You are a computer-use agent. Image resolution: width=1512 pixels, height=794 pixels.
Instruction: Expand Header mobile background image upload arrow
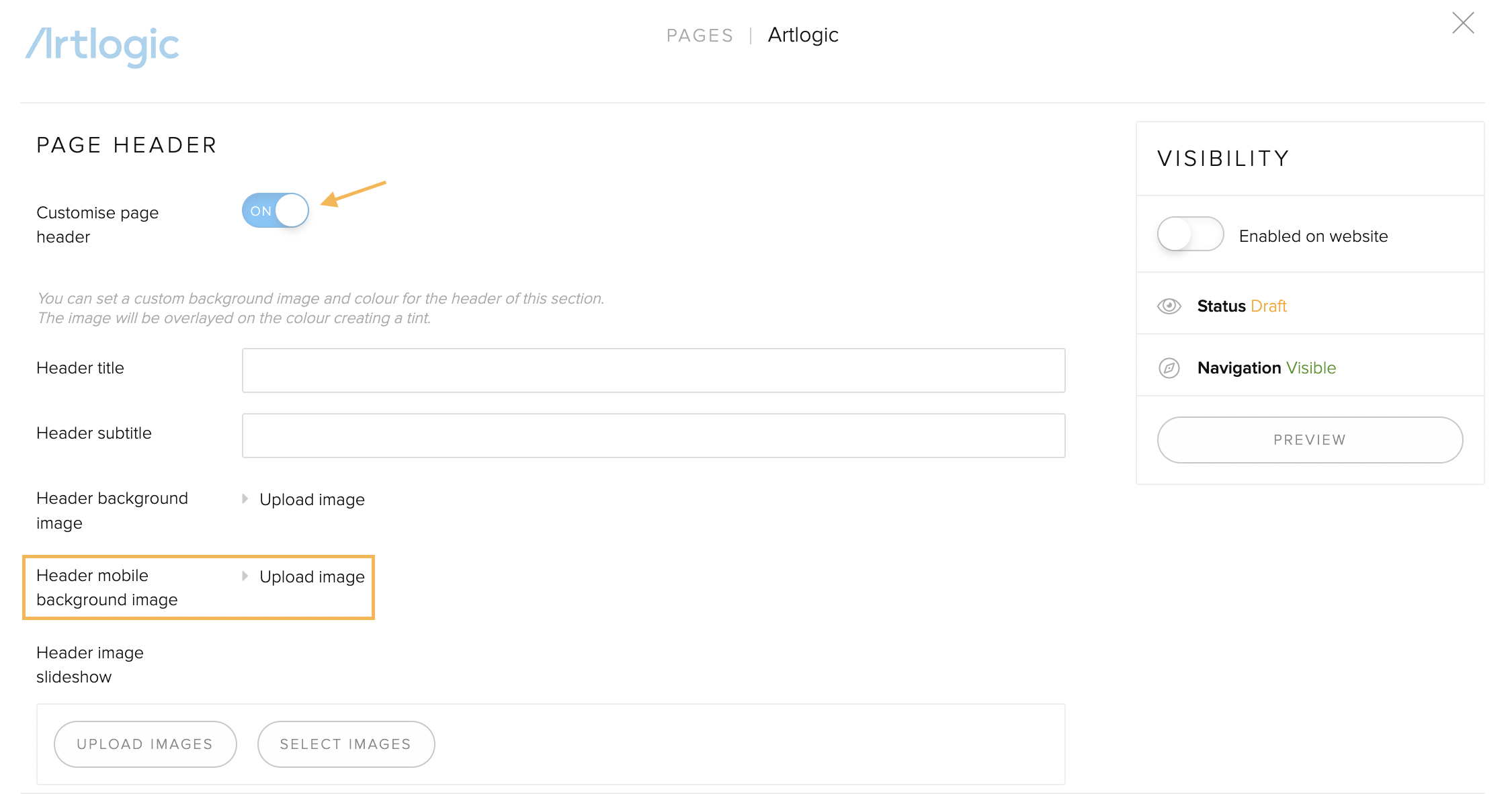click(245, 576)
